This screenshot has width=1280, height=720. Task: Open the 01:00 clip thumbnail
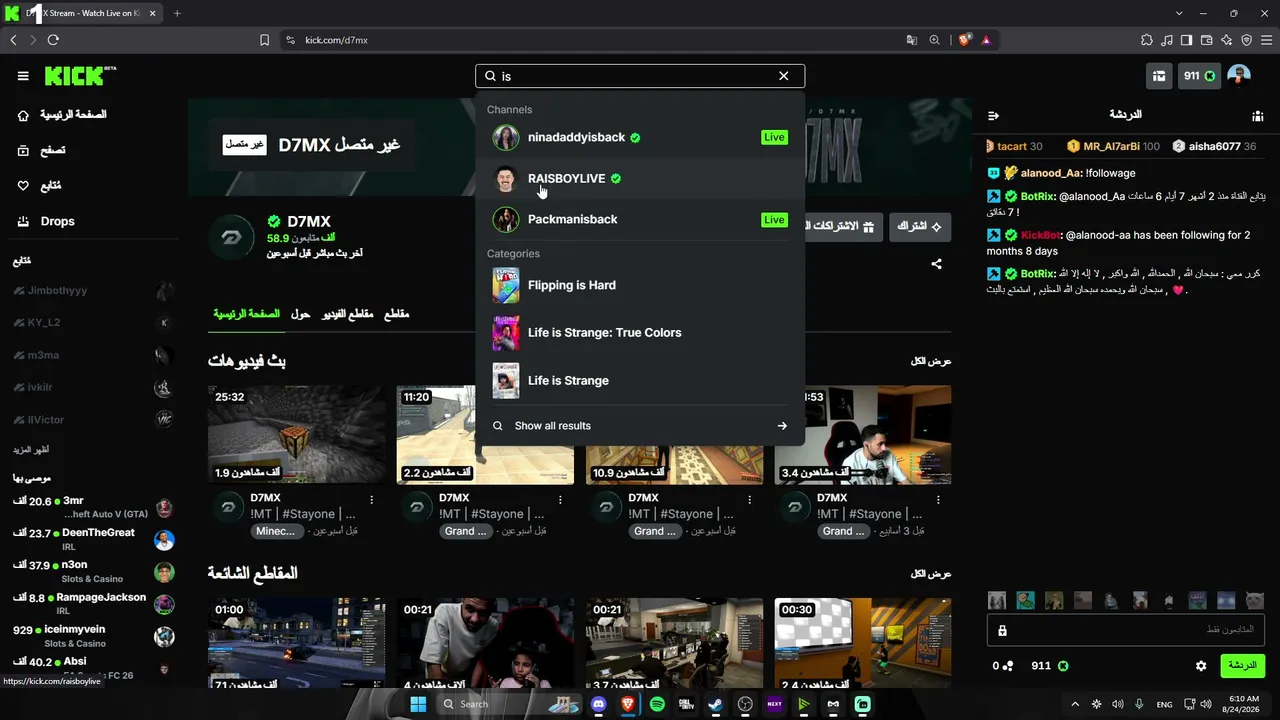[x=296, y=643]
